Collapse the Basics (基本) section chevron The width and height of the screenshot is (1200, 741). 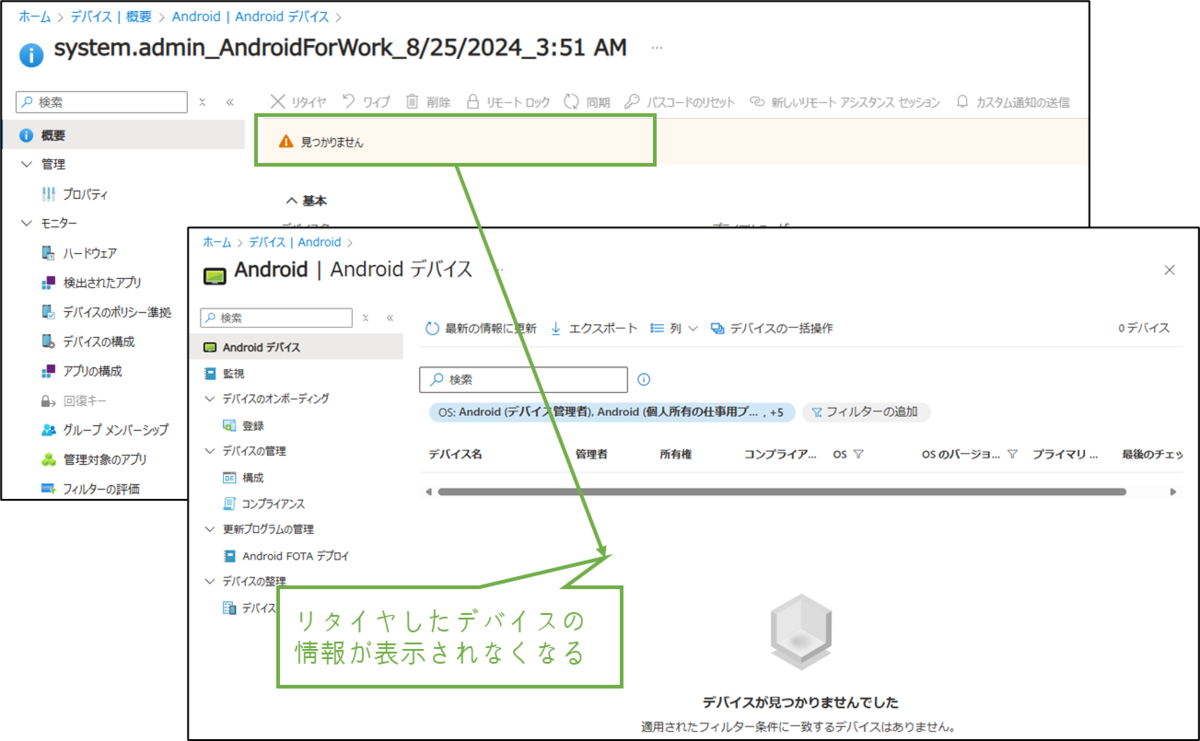[x=291, y=201]
